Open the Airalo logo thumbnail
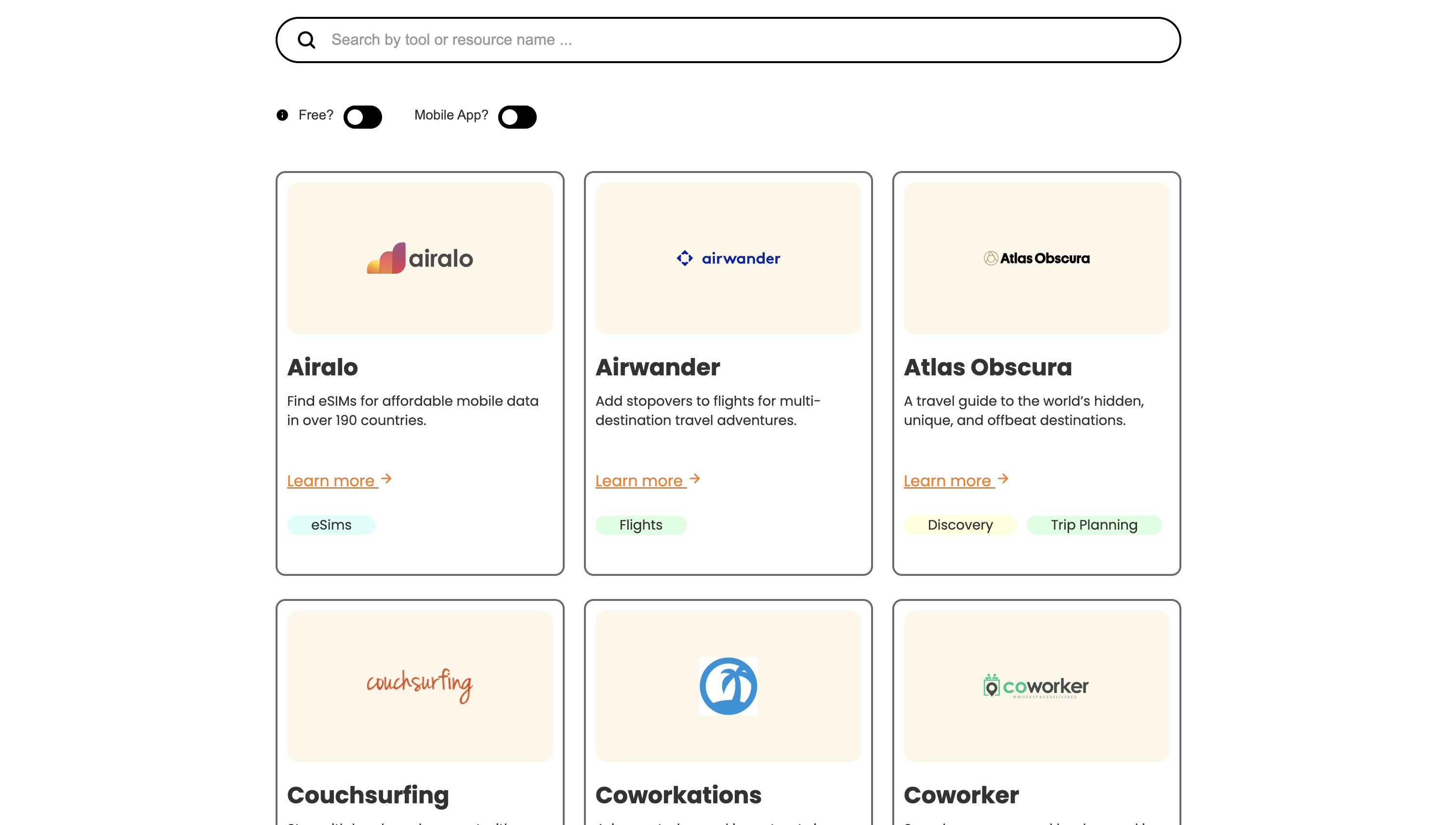Screen dimensions: 1456x825 click(420, 258)
